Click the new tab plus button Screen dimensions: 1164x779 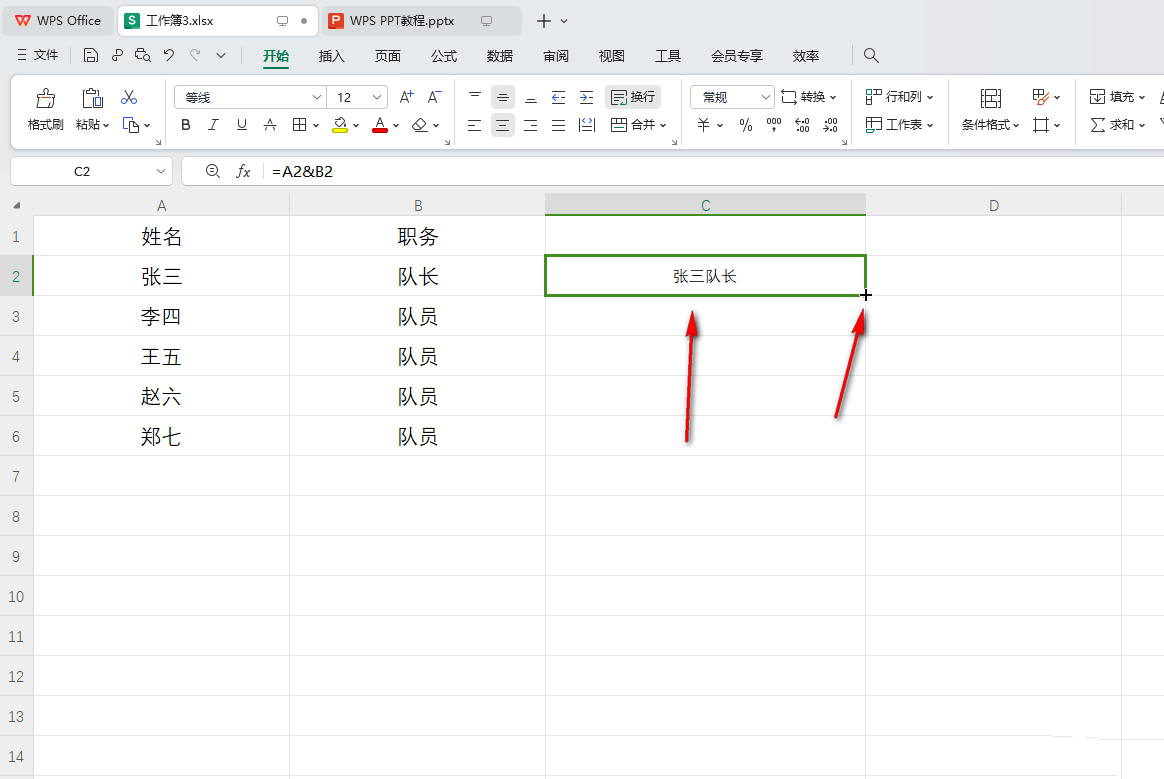point(543,21)
